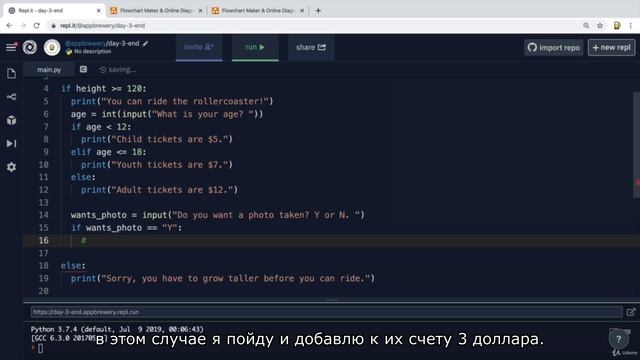Click the Repl.it spiral logo

pos(30,47)
